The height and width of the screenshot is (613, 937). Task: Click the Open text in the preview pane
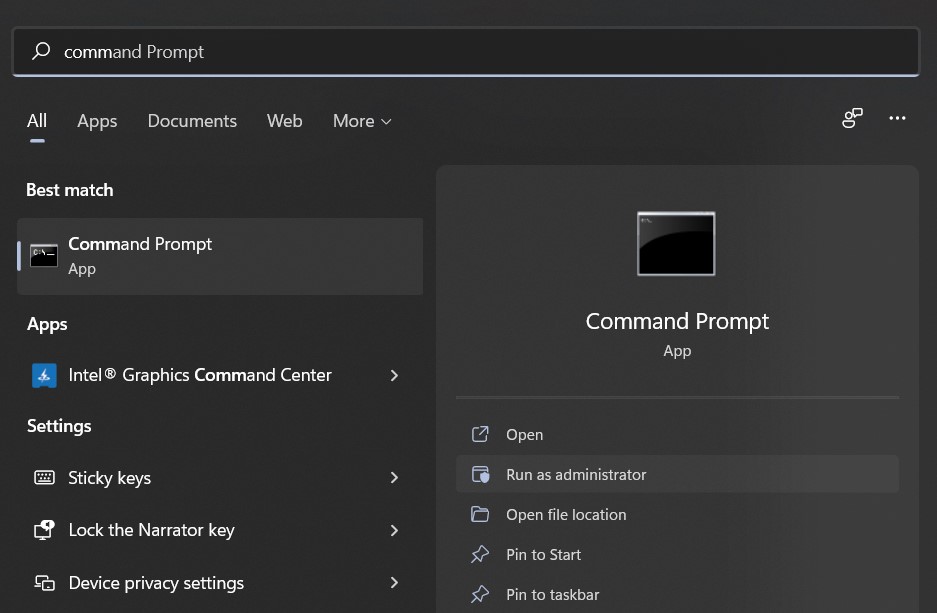point(524,435)
